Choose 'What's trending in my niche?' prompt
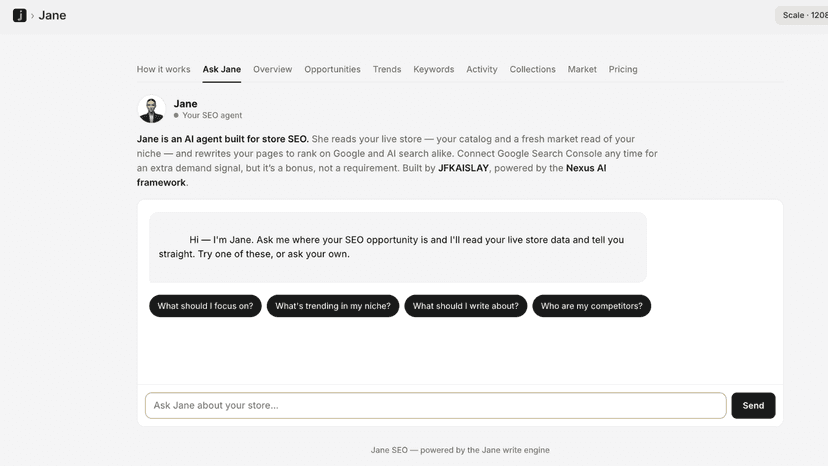 [x=333, y=306]
